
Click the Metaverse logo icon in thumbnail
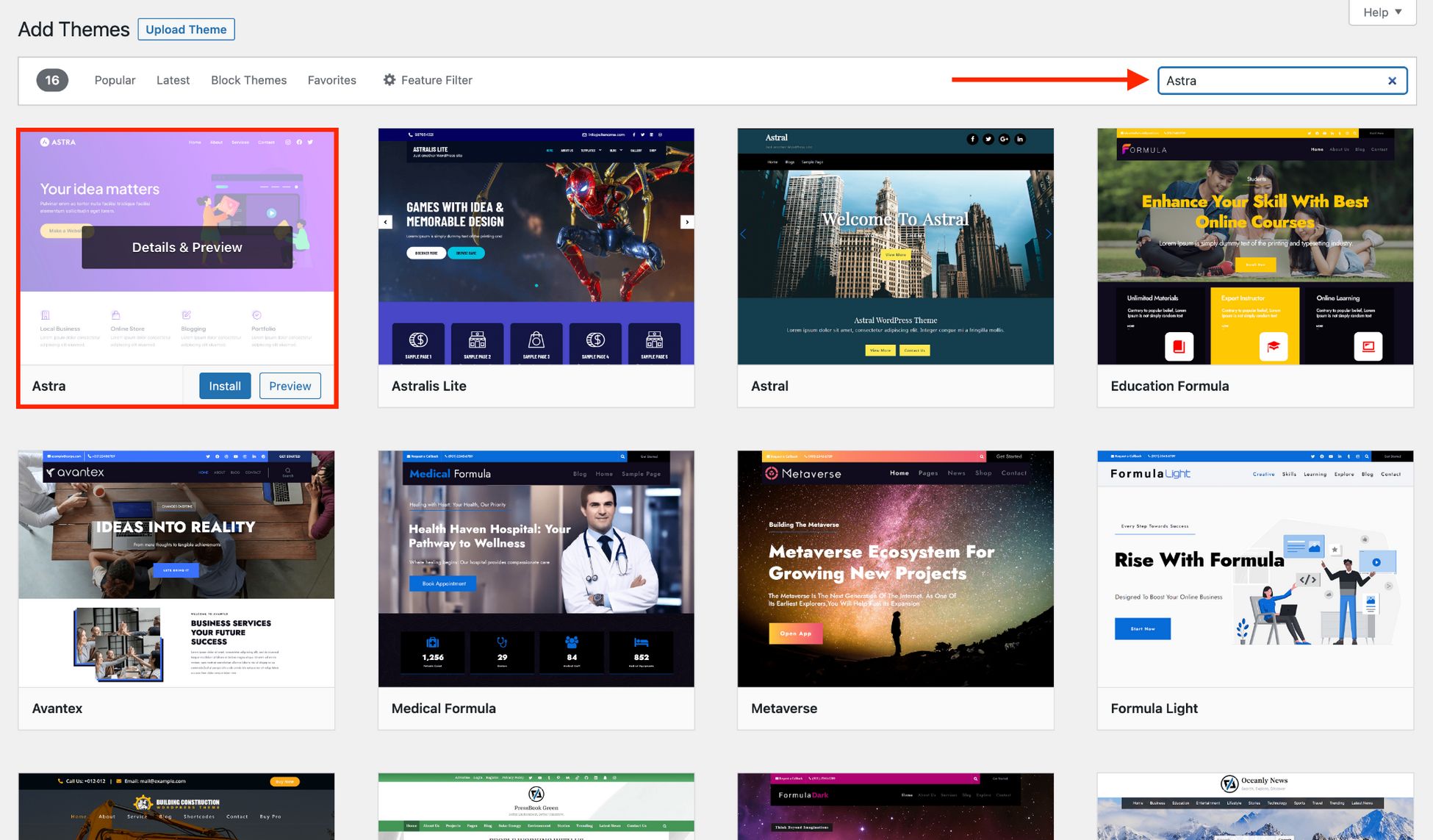coord(772,473)
